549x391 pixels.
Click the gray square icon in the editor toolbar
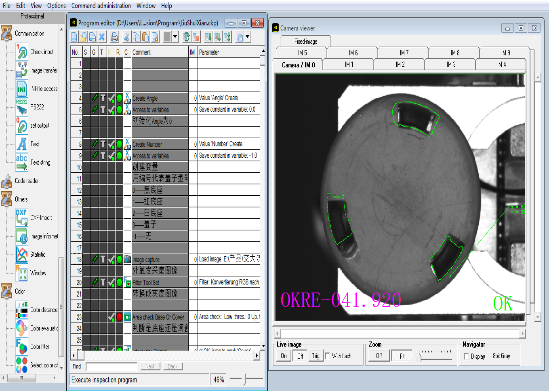tap(167, 36)
